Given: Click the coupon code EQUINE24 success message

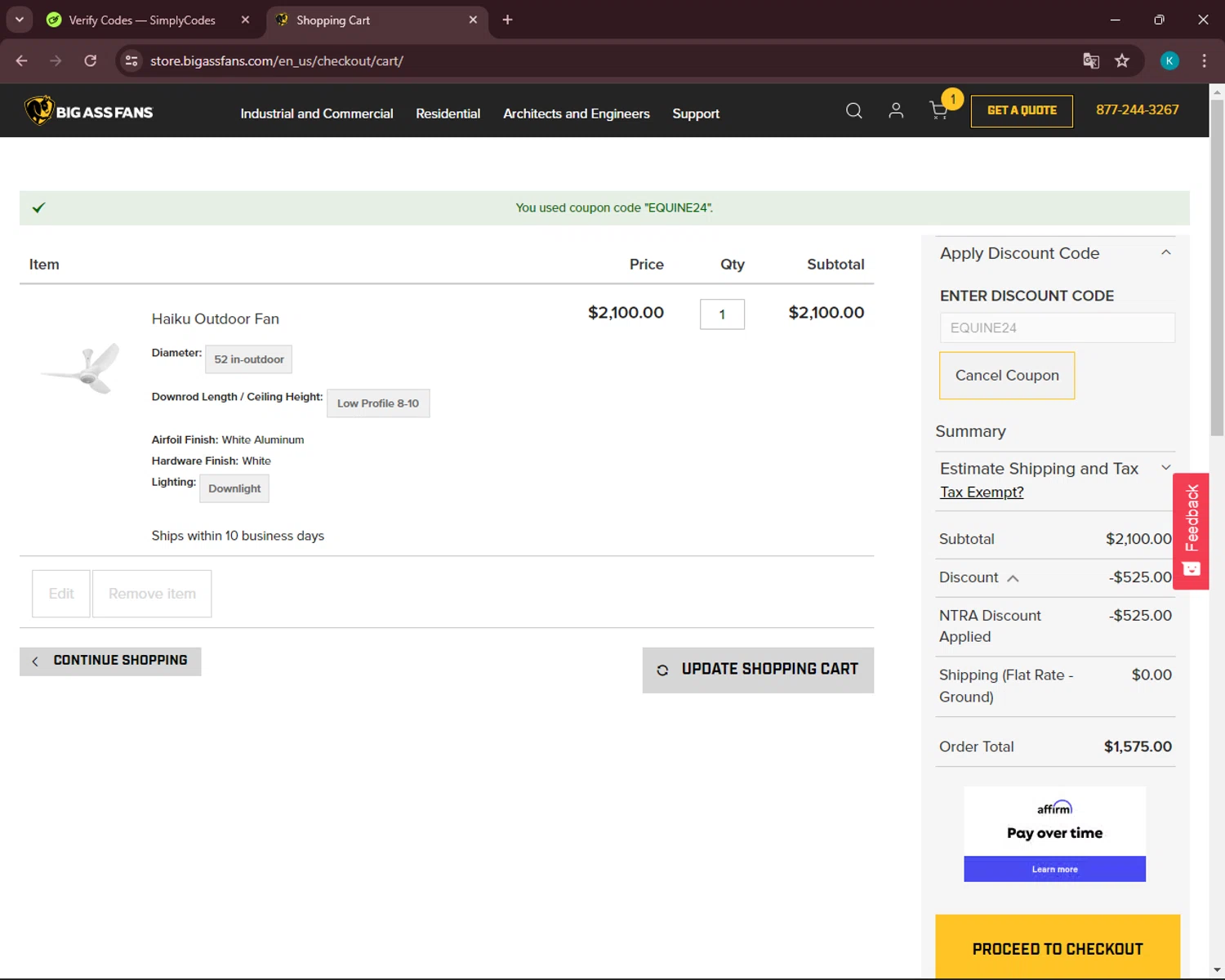Looking at the screenshot, I should [614, 207].
